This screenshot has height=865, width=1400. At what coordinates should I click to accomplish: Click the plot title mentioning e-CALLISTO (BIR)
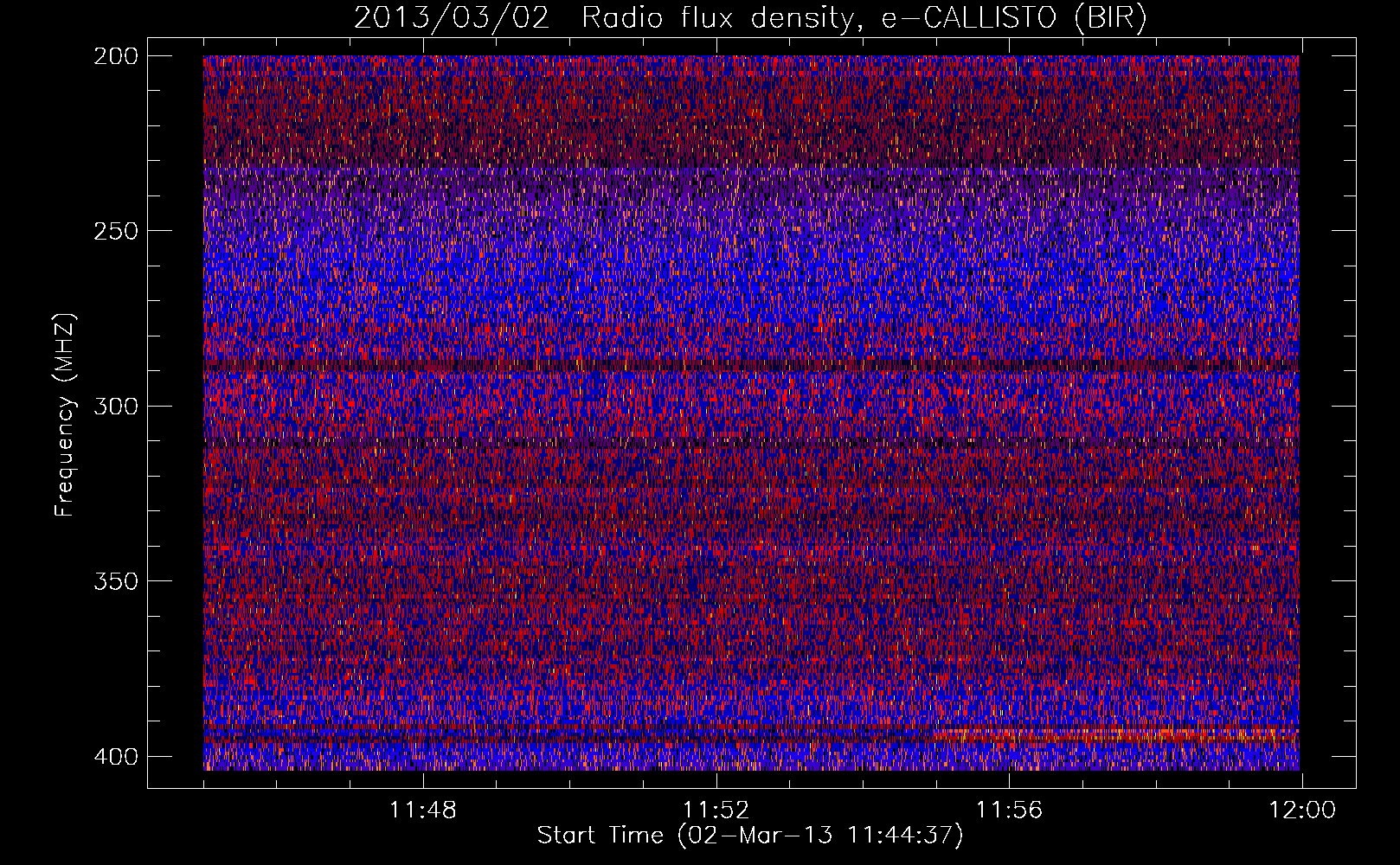[x=750, y=18]
